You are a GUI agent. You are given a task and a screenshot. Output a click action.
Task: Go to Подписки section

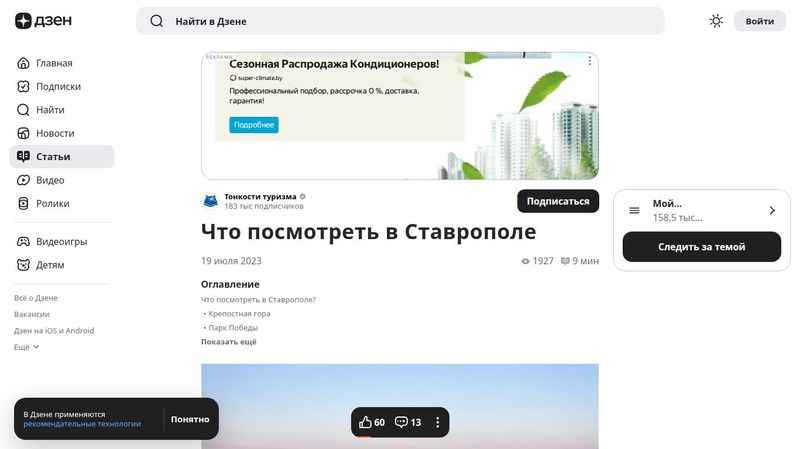(x=58, y=86)
